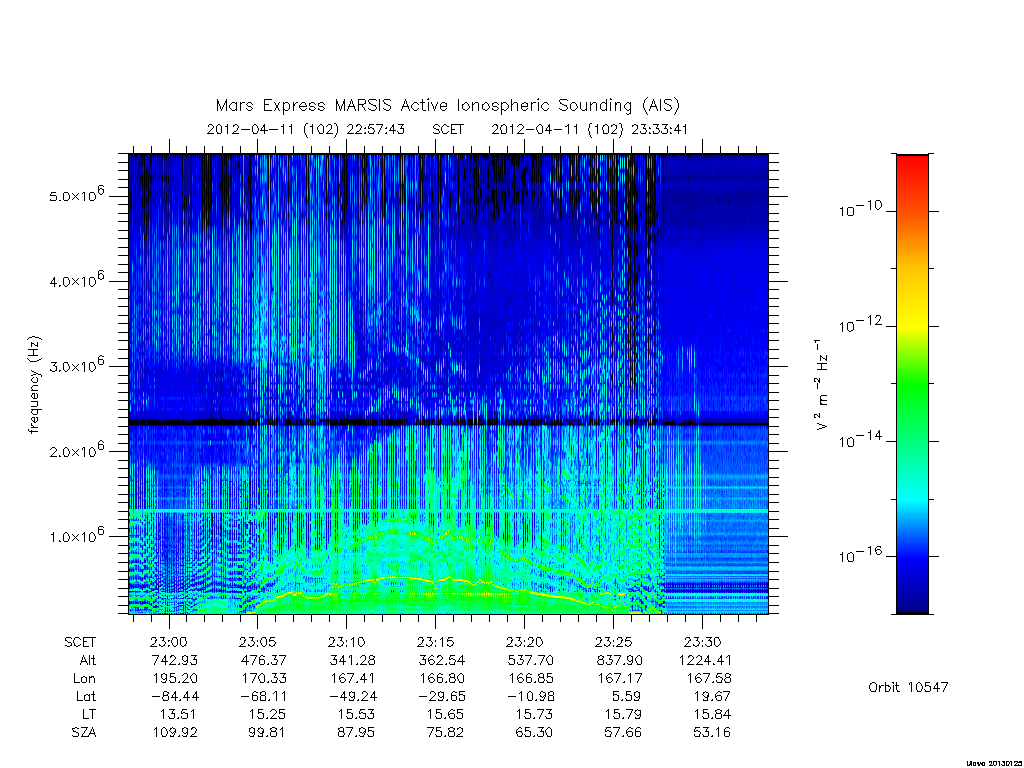Image resolution: width=1024 pixels, height=768 pixels.
Task: Click the 10⁻¹⁴ colorbar tick label
Action: [860, 440]
